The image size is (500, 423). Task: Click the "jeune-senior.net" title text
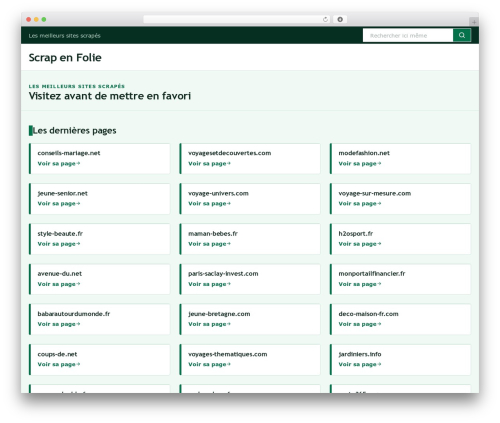63,193
